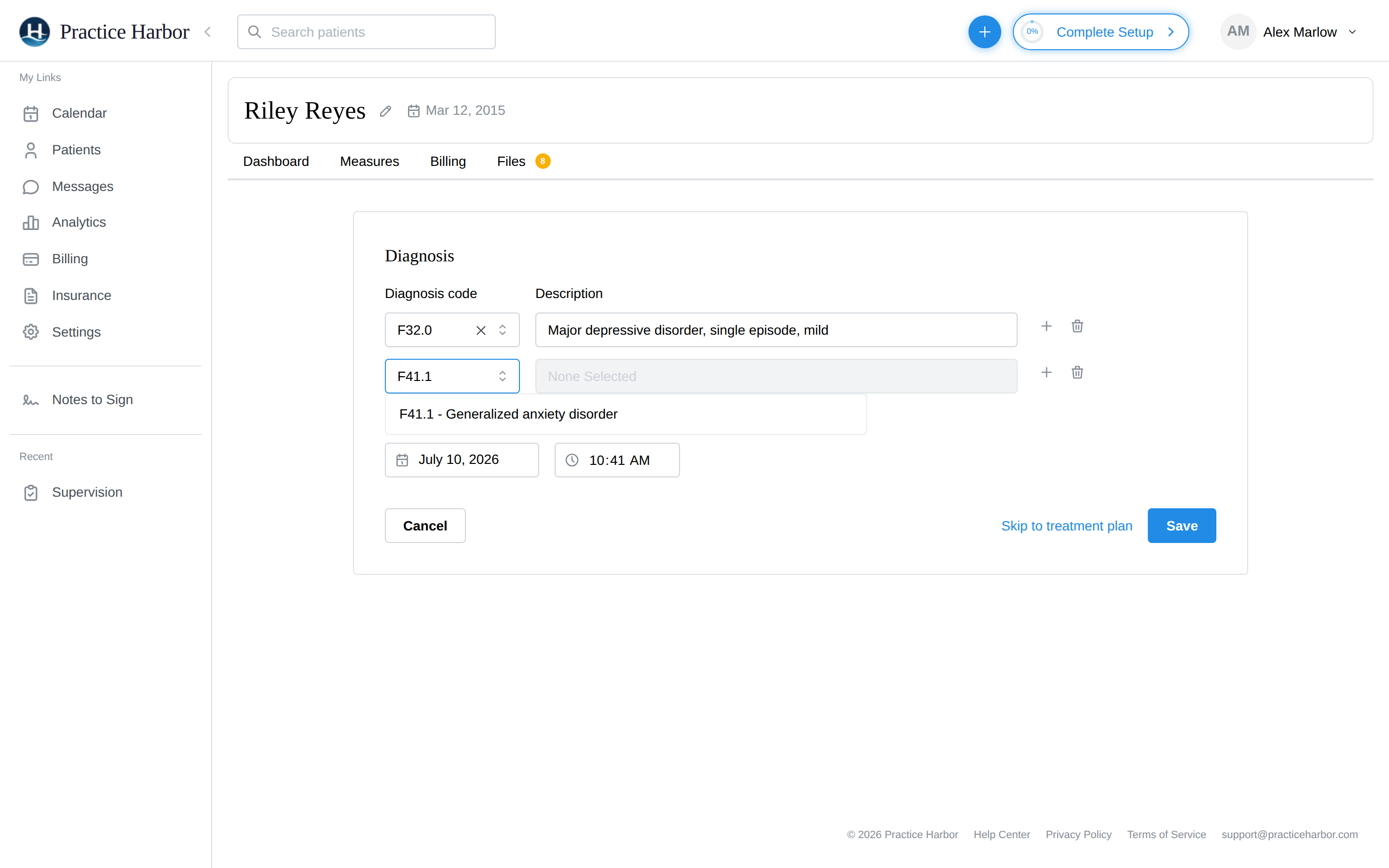Image resolution: width=1389 pixels, height=868 pixels.
Task: Open Messages from the sidebar
Action: (82, 187)
